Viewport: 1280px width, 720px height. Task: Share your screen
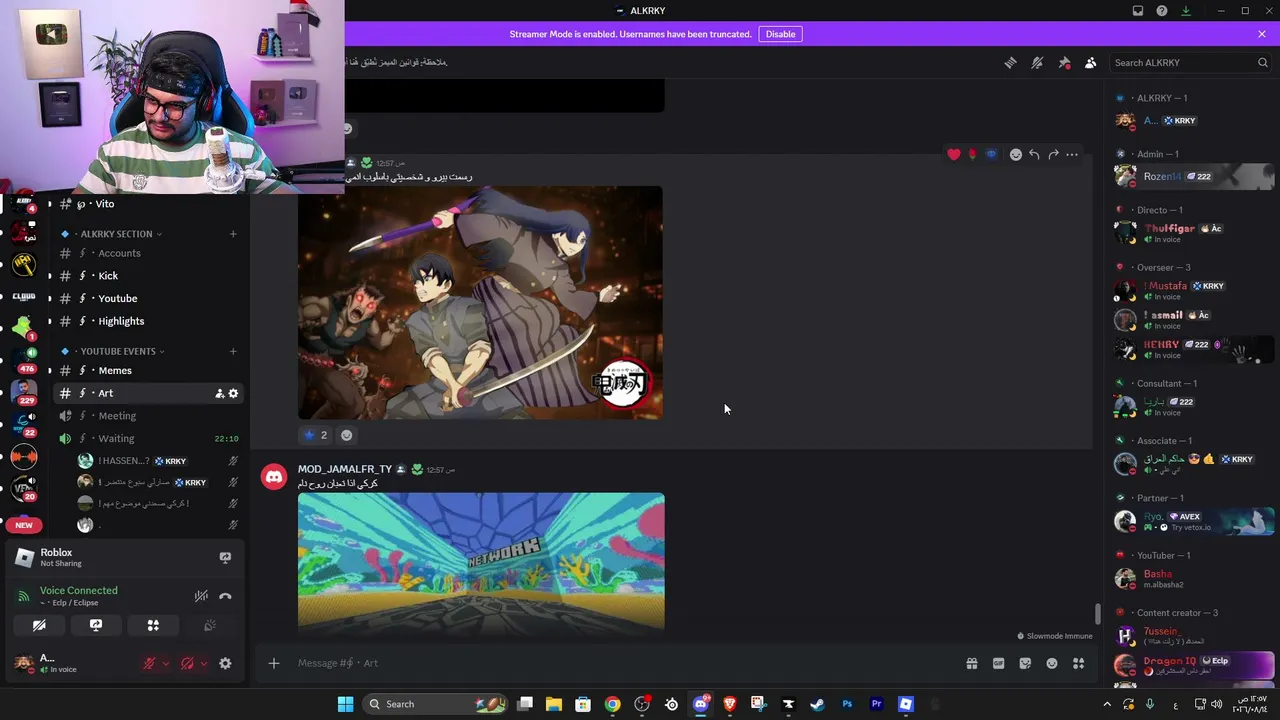click(96, 625)
